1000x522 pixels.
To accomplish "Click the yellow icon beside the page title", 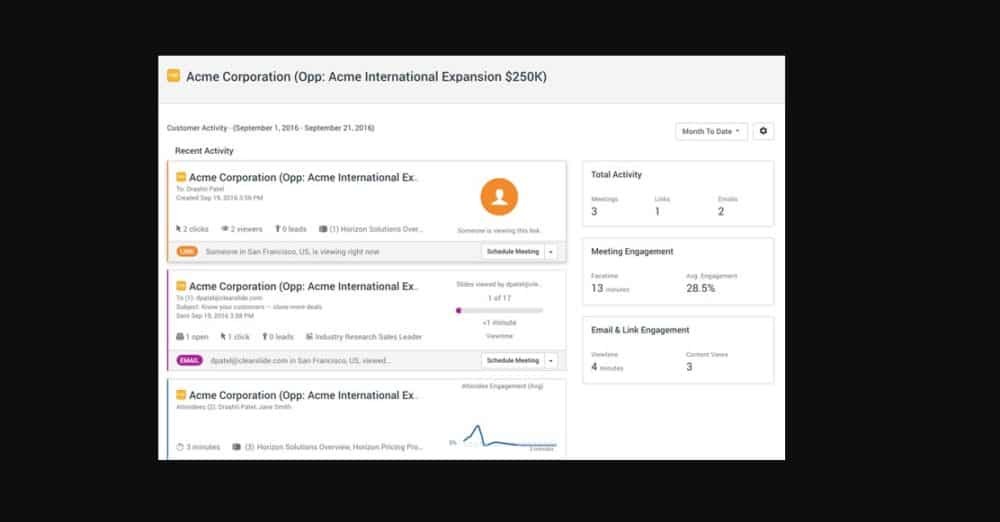I will [173, 76].
